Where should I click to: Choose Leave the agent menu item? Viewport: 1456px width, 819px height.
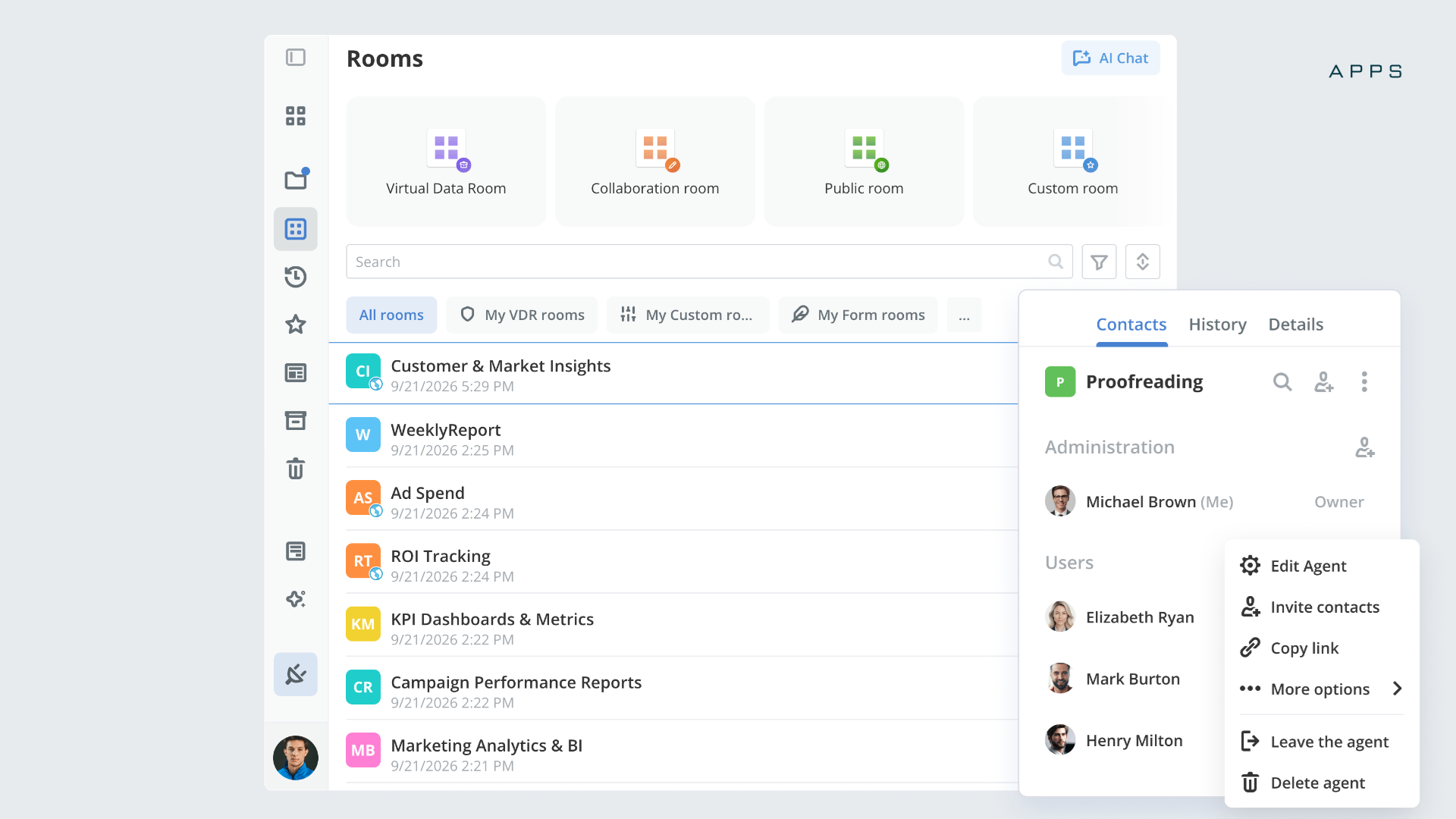1322,741
